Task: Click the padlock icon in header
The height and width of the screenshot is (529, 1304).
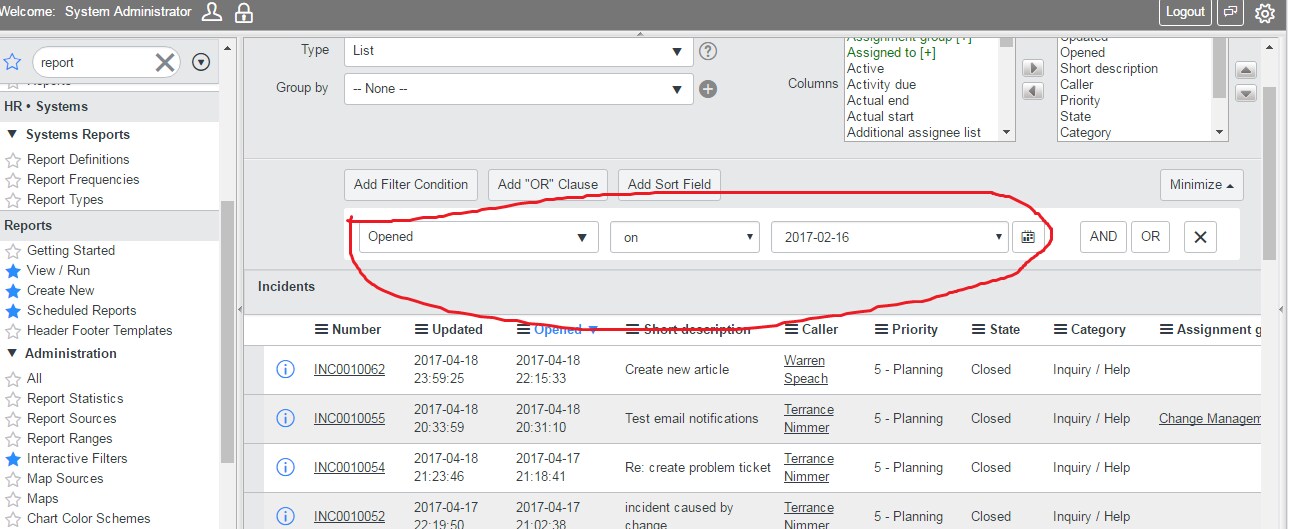Action: (x=243, y=12)
